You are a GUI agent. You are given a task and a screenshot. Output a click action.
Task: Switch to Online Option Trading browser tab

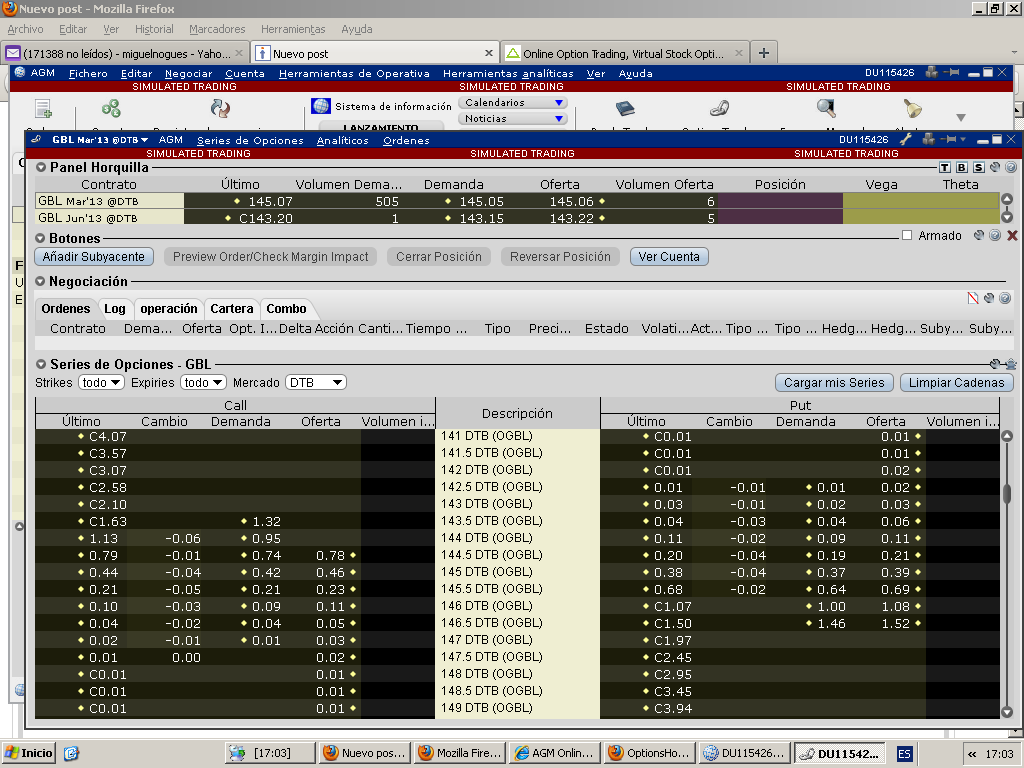[x=624, y=54]
